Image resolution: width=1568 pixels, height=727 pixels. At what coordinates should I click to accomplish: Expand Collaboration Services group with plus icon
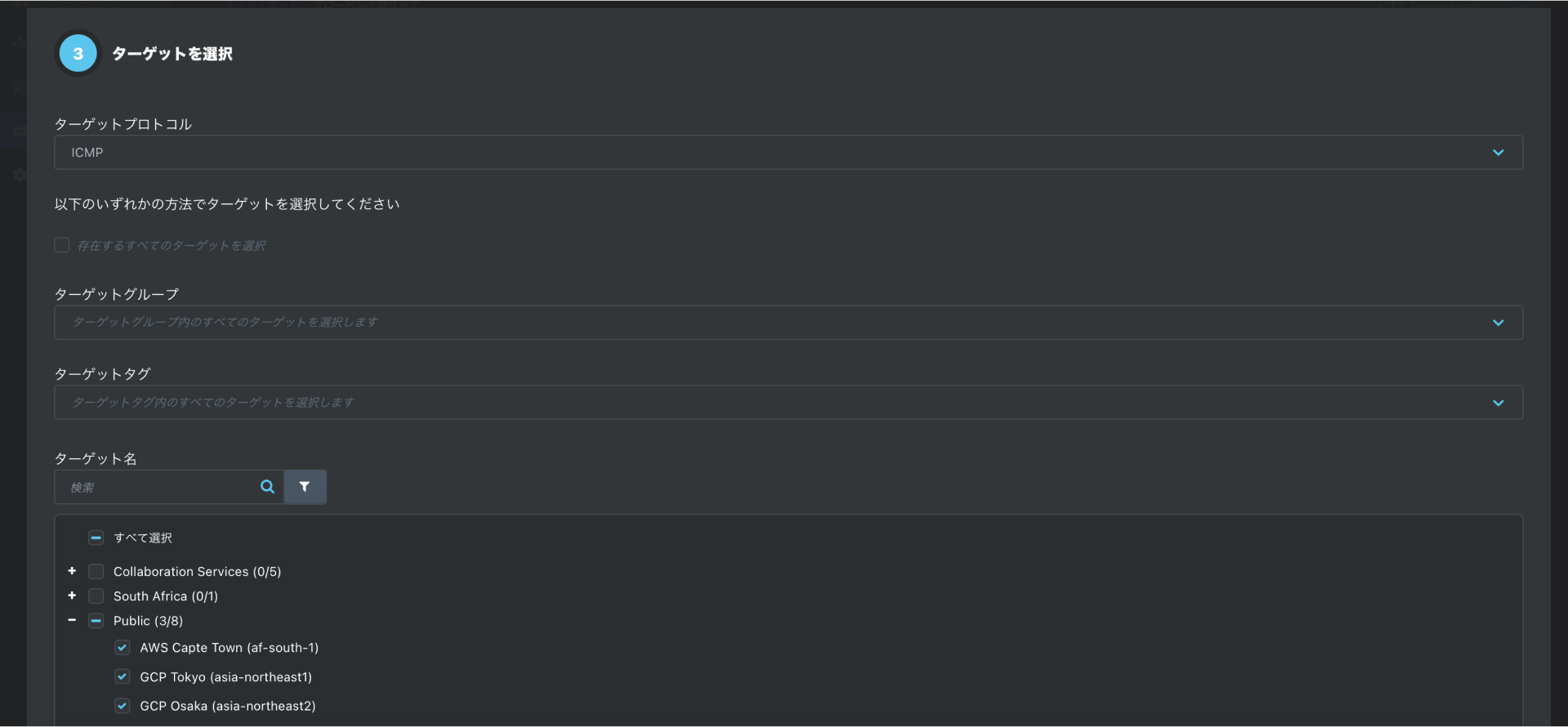point(72,571)
